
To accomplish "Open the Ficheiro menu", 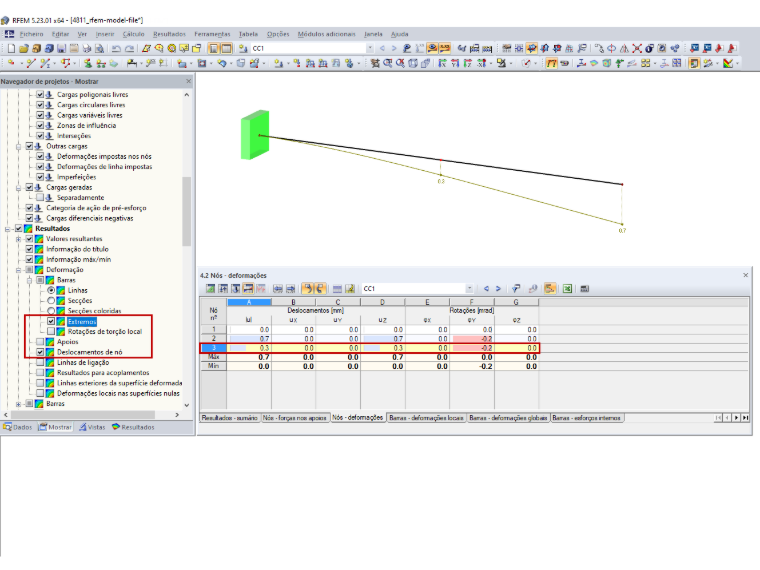I will pos(32,34).
